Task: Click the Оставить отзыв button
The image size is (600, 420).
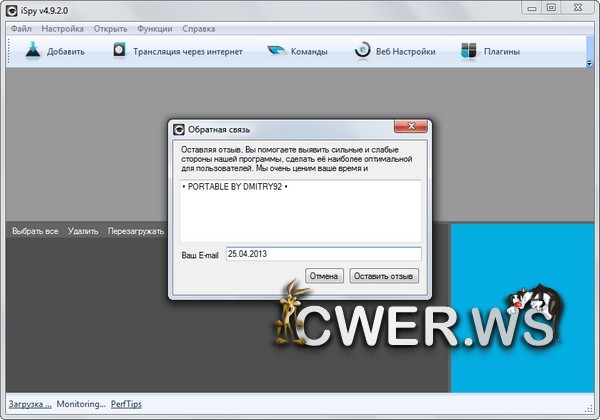Action: [x=384, y=276]
